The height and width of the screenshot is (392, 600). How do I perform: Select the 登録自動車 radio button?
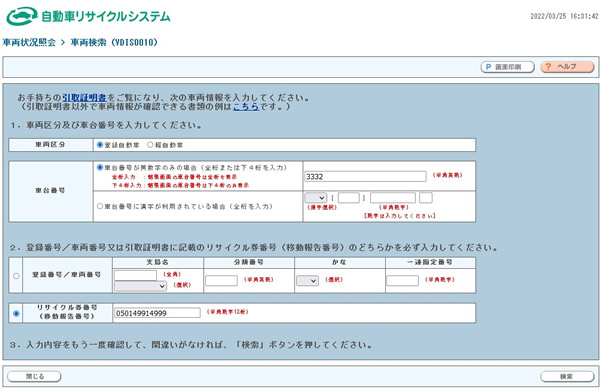(x=100, y=145)
